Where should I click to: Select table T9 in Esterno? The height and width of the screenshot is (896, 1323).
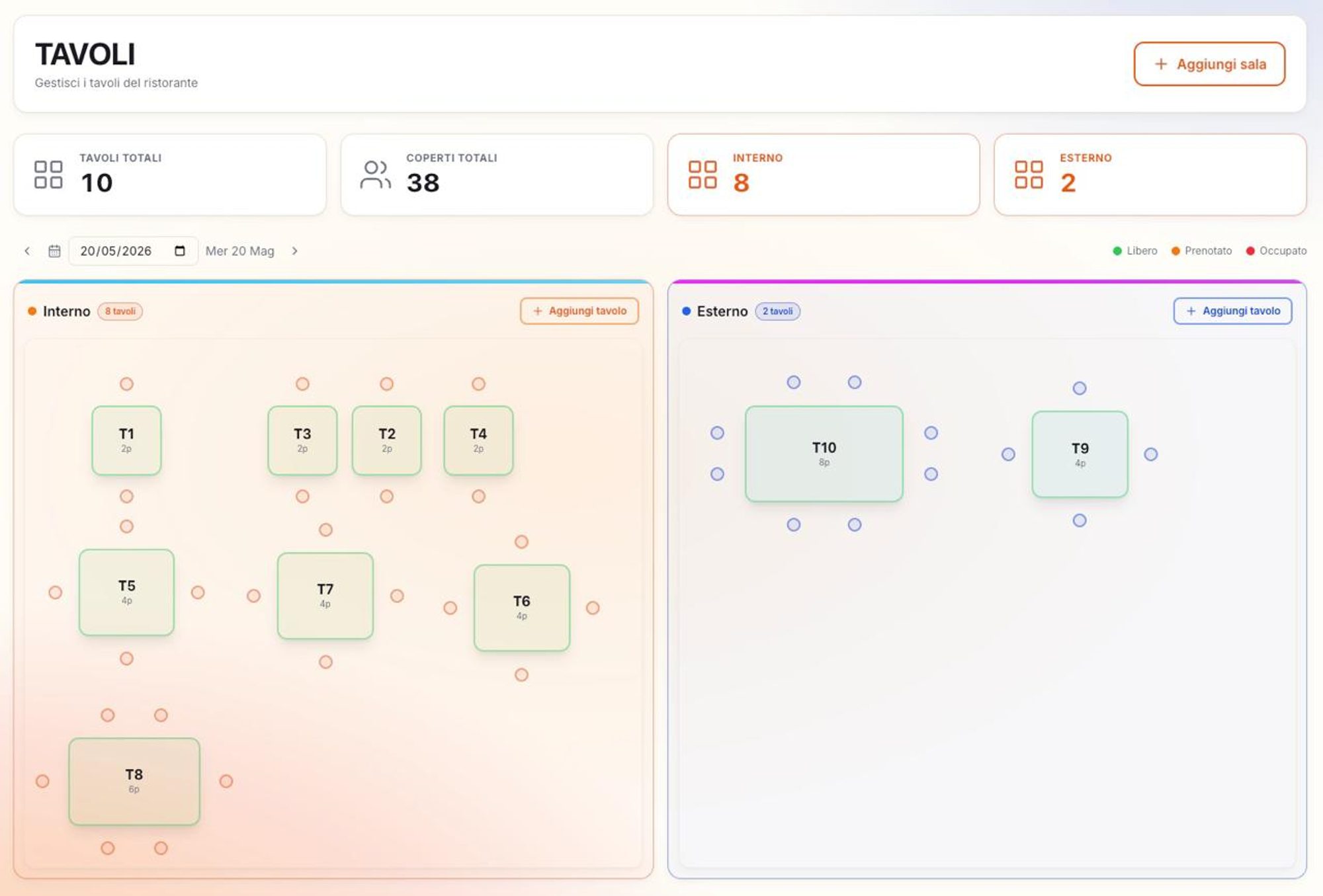(x=1080, y=454)
